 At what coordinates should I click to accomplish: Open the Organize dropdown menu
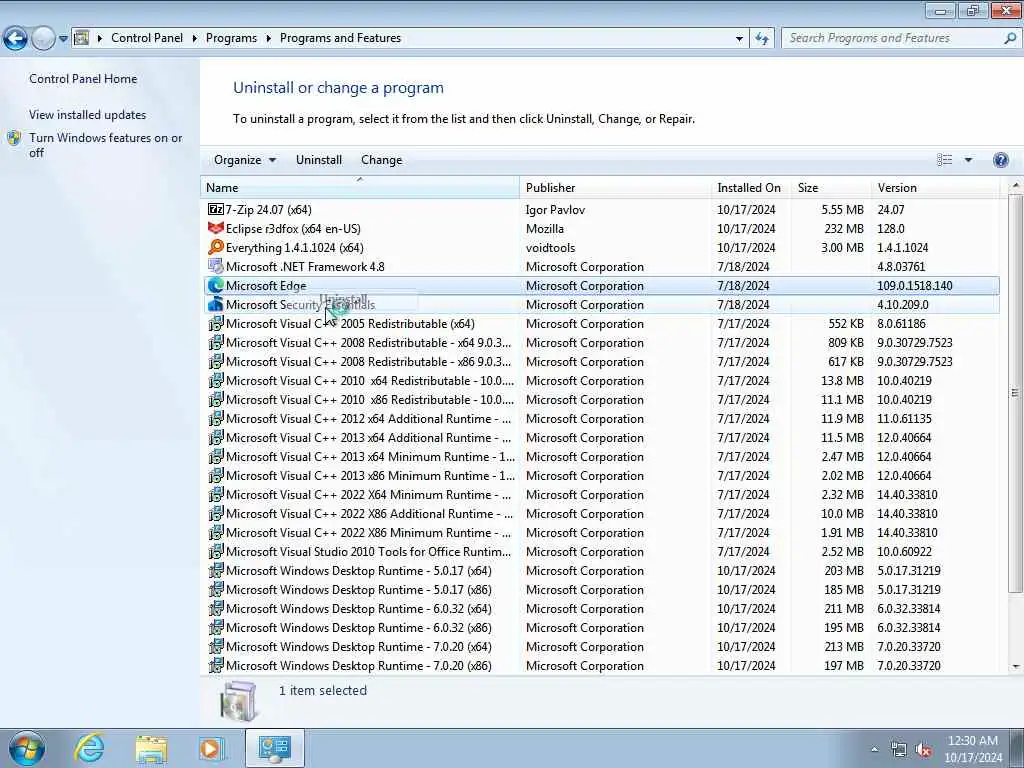[x=245, y=160]
